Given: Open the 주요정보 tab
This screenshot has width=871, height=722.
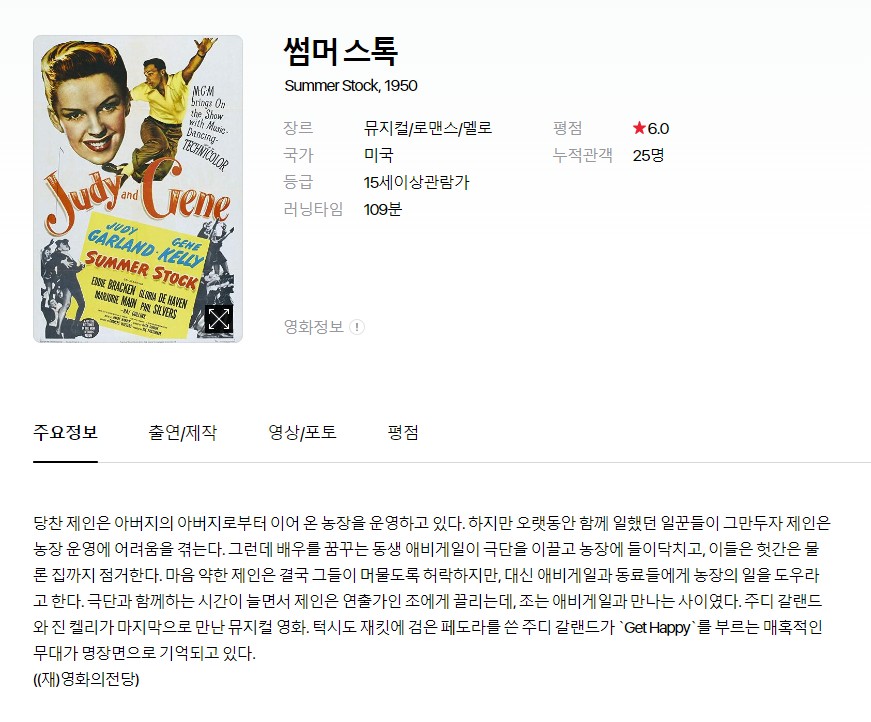Looking at the screenshot, I should click(x=66, y=432).
